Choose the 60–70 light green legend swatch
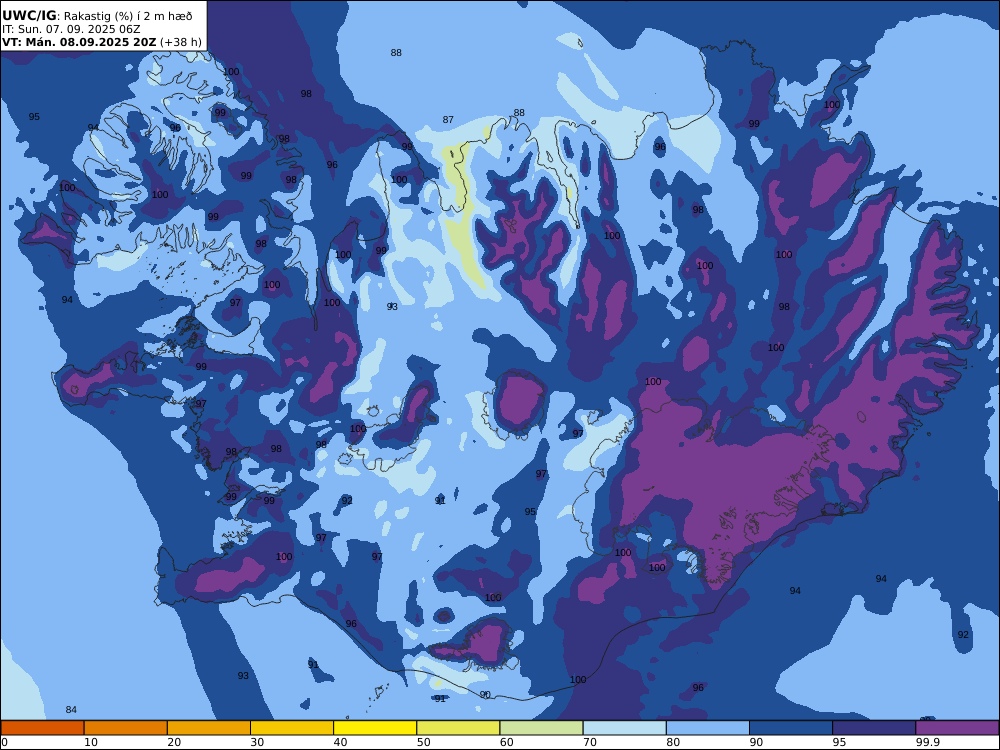 tap(541, 728)
